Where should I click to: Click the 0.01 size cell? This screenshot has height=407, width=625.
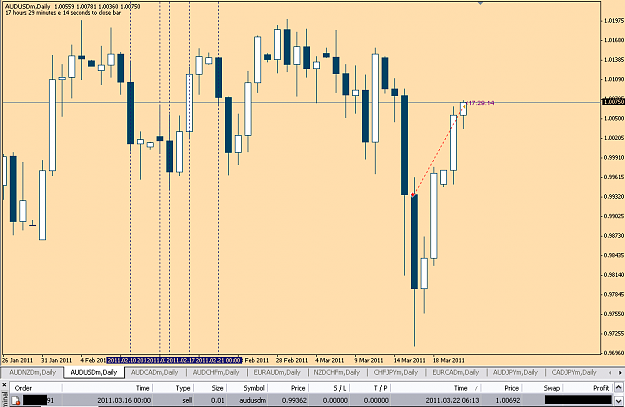218,400
